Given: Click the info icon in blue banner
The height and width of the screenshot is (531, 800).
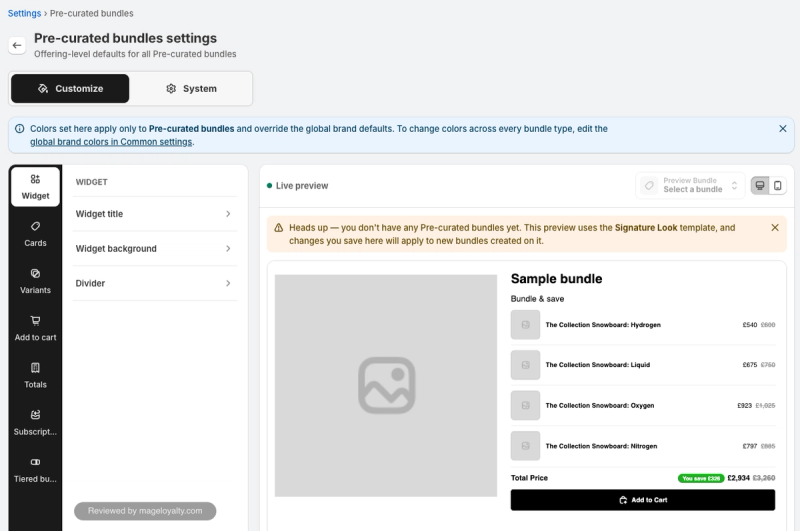Looking at the screenshot, I should (19, 129).
